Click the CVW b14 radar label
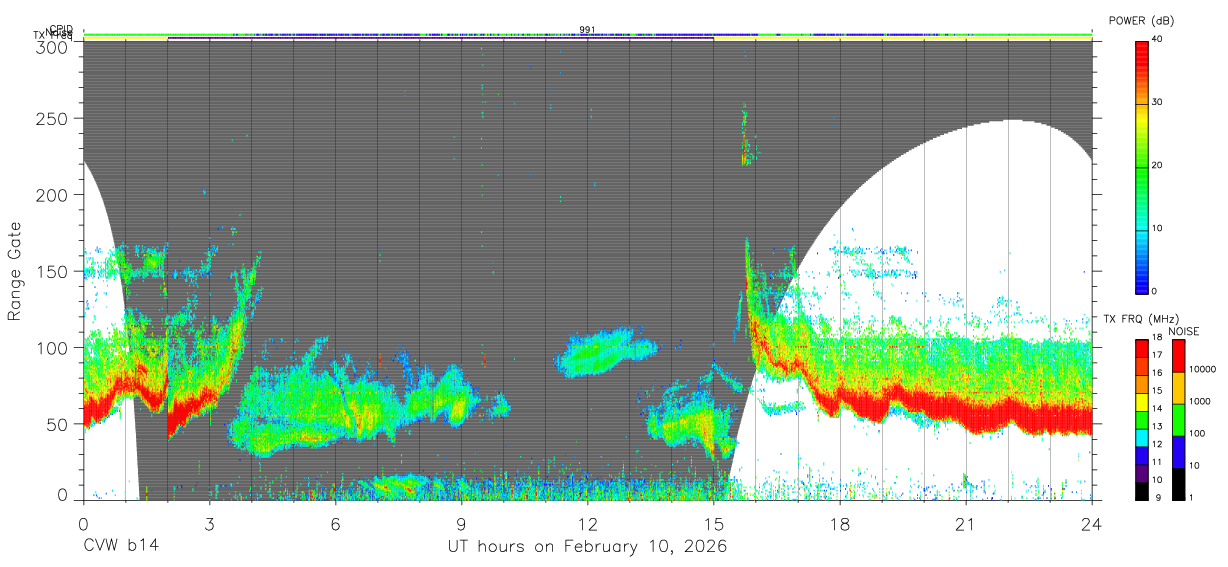 [121, 546]
